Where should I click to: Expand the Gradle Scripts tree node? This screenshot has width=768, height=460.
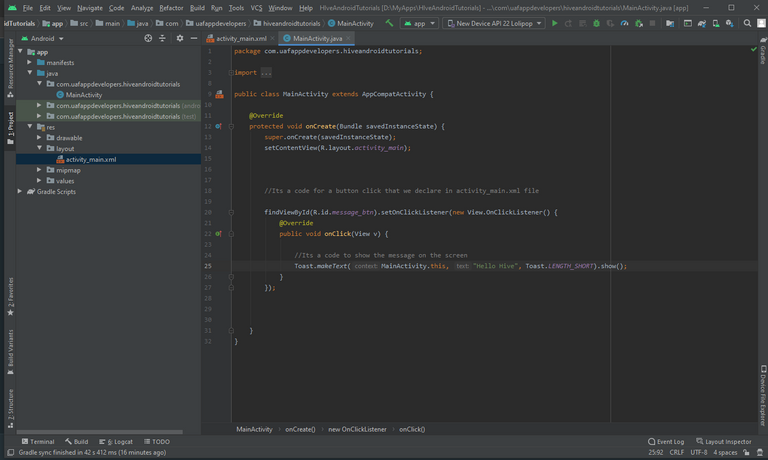tap(20, 191)
